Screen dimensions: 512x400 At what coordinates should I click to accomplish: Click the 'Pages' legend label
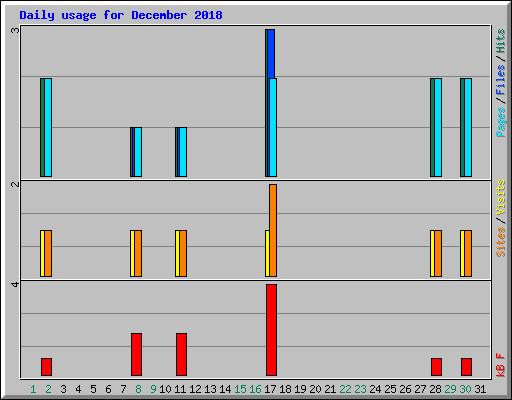[500, 122]
